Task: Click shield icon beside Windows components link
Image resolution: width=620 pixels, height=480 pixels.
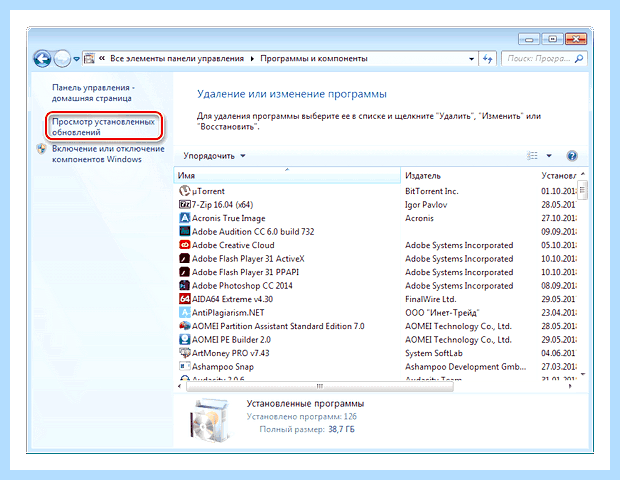Action: point(42,149)
